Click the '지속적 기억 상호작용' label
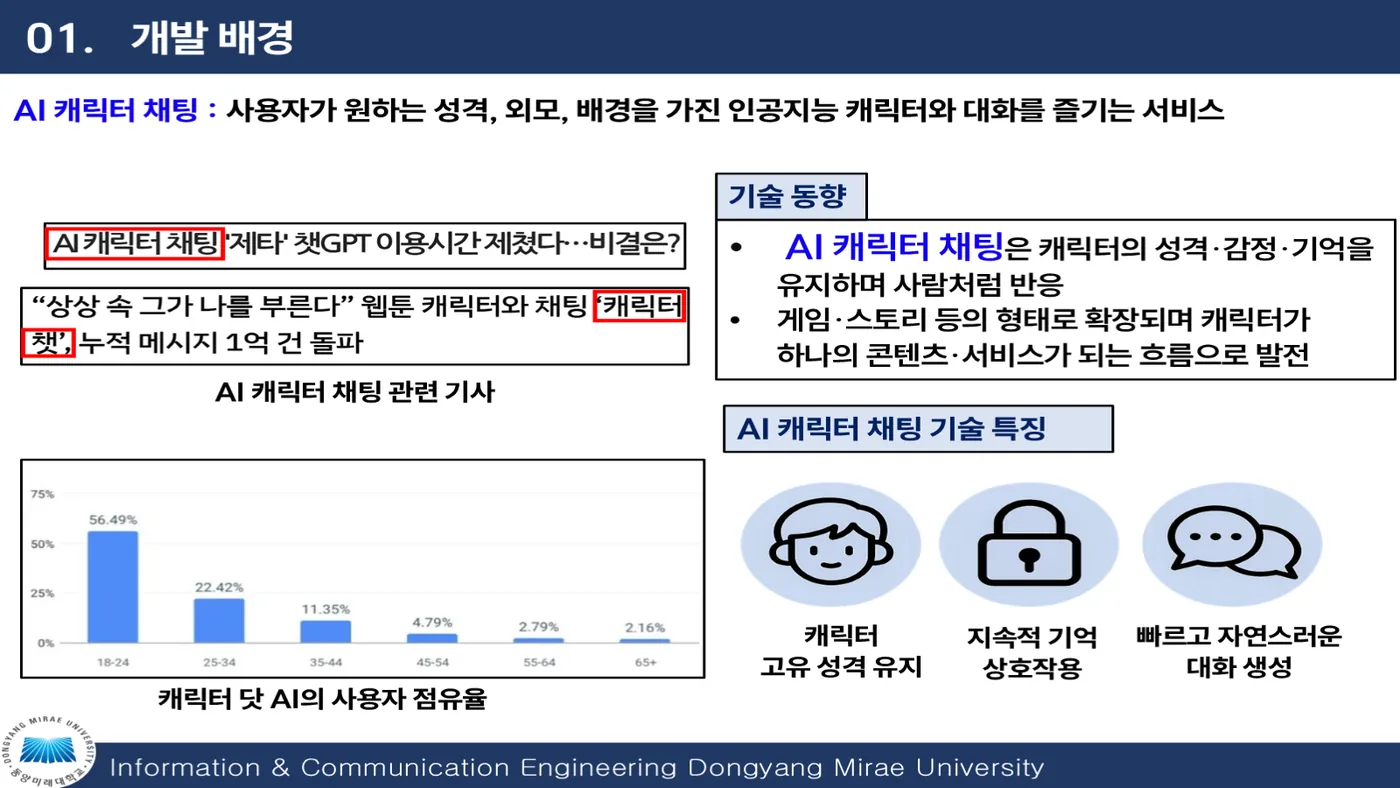This screenshot has height=788, width=1400. [1032, 652]
